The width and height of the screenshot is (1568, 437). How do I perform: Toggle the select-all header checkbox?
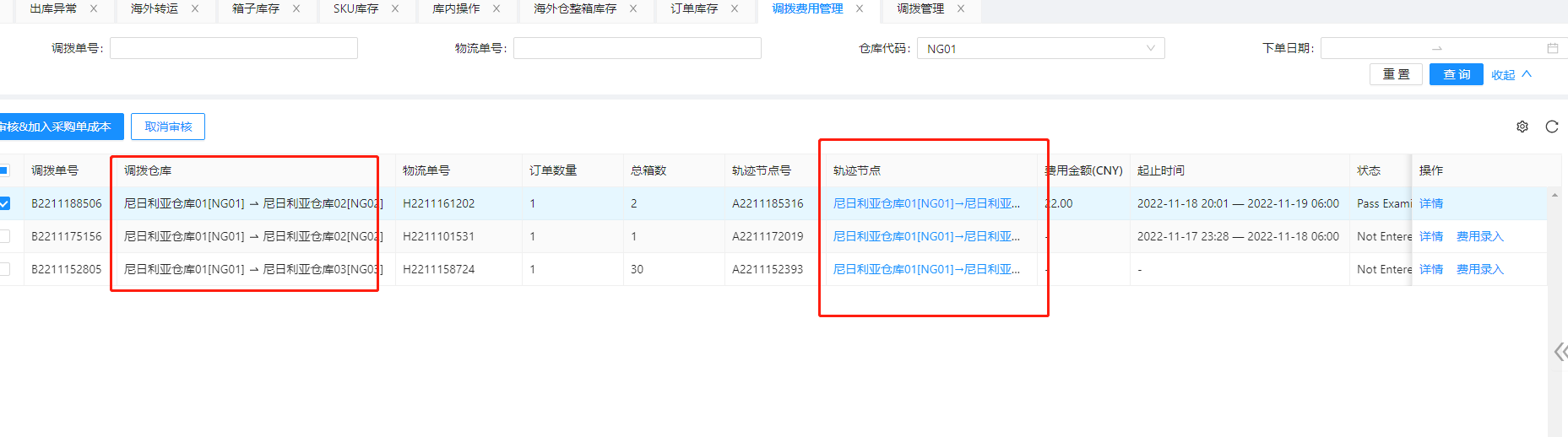coord(5,170)
